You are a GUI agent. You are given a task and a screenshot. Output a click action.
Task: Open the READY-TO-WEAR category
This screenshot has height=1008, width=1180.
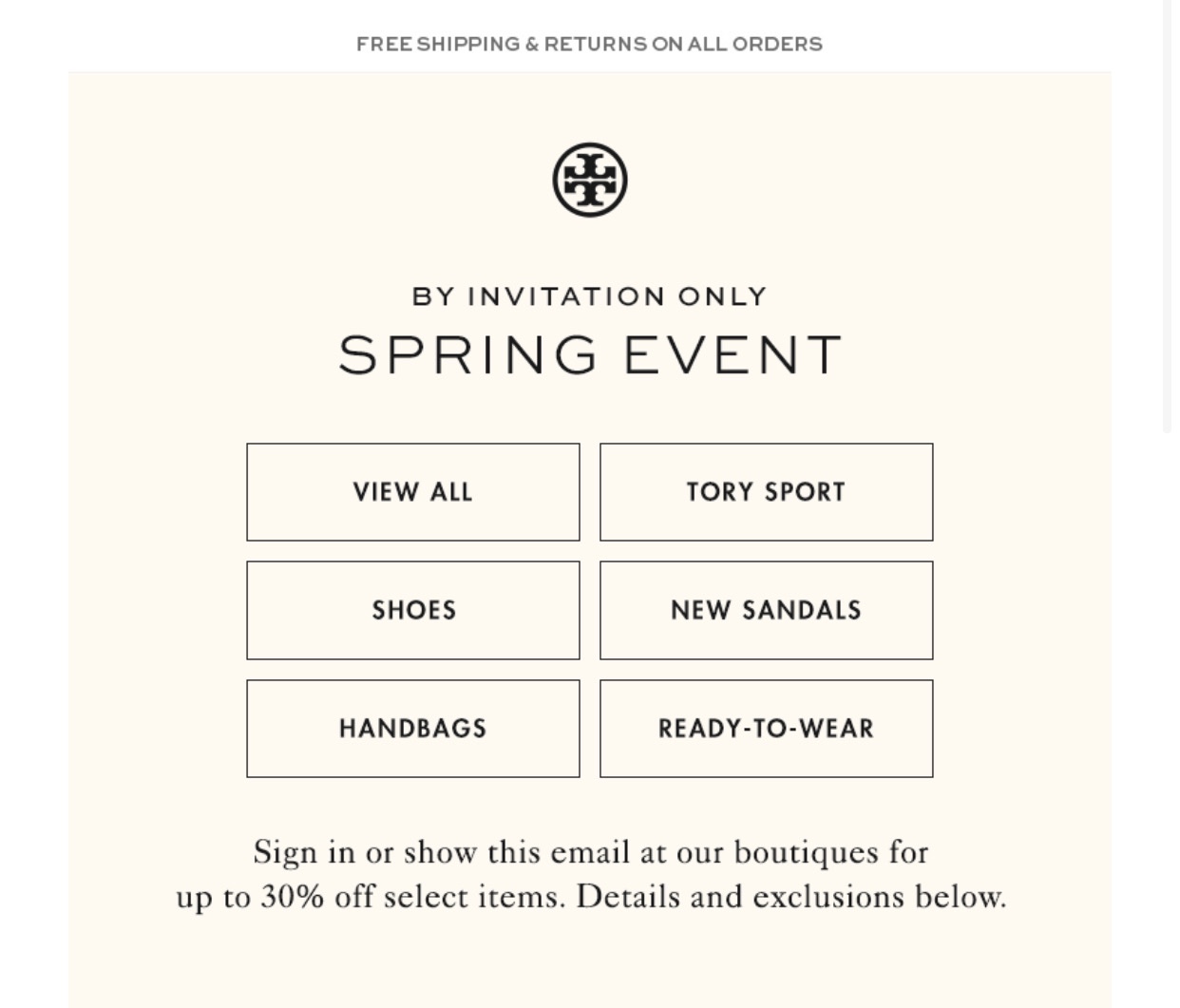pyautogui.click(x=767, y=729)
